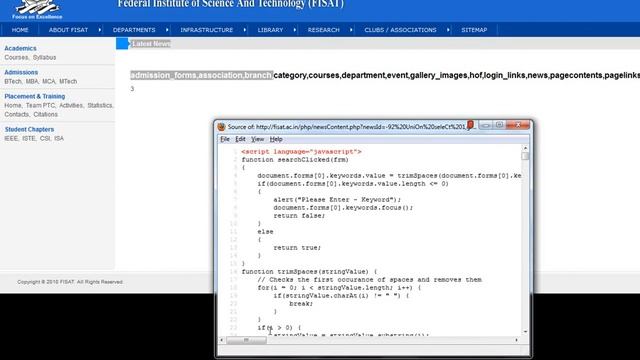Screen dimensions: 640x360
Task: Open the Placement & Training link
Action: pyautogui.click(x=35, y=96)
